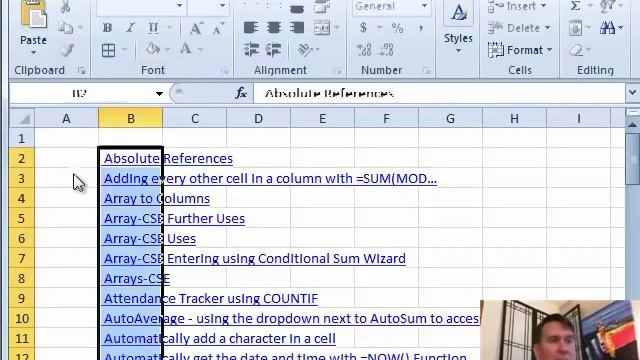Apply Comma Style format
The height and width of the screenshot is (360, 640).
421,28
